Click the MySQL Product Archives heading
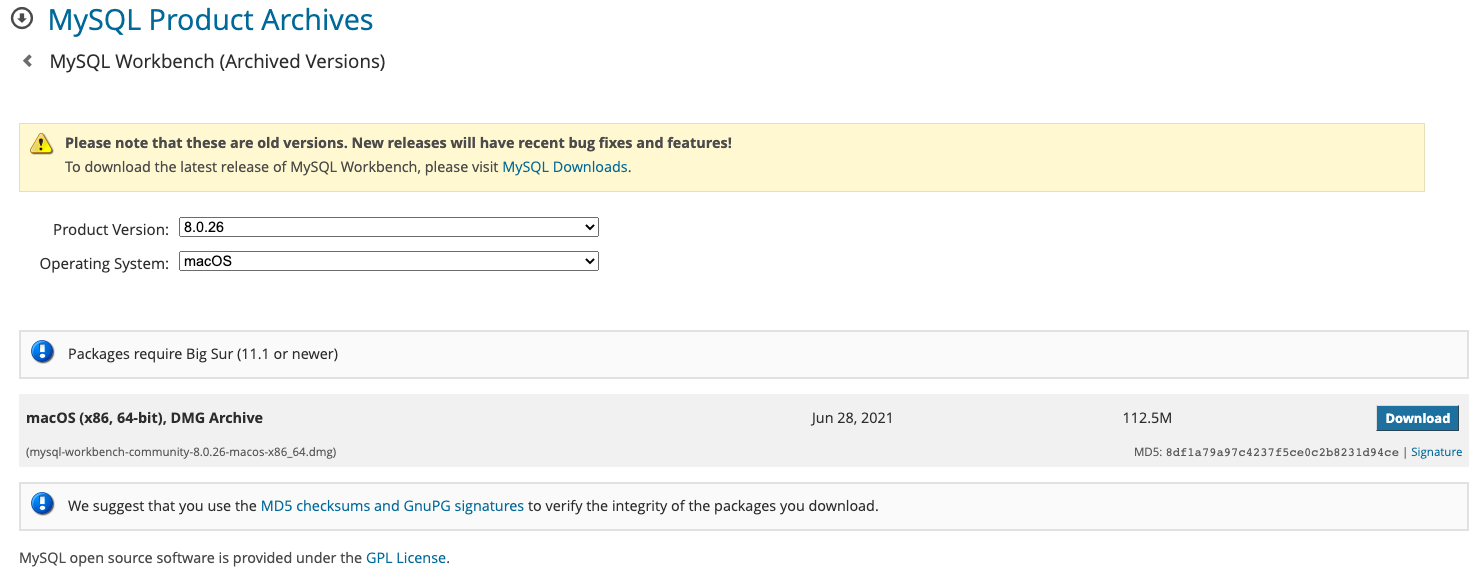This screenshot has height=570, width=1480. pyautogui.click(x=210, y=19)
